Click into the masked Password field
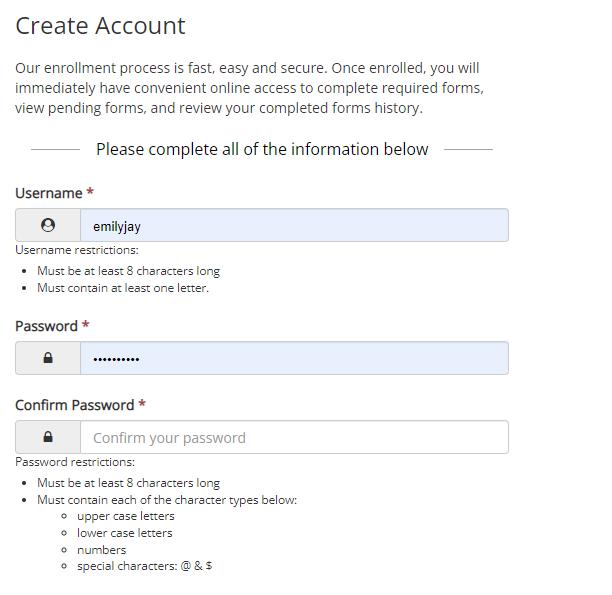The width and height of the screenshot is (612, 595). 294,358
